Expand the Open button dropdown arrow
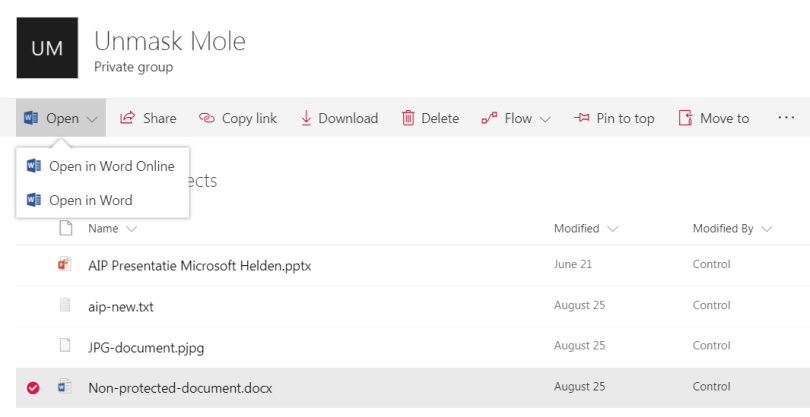 coord(92,119)
